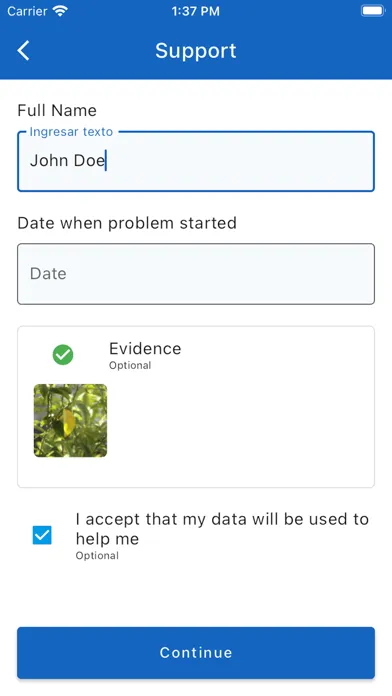Tap the 'Date when problem started' label
Image resolution: width=392 pixels, height=696 pixels.
pyautogui.click(x=127, y=223)
